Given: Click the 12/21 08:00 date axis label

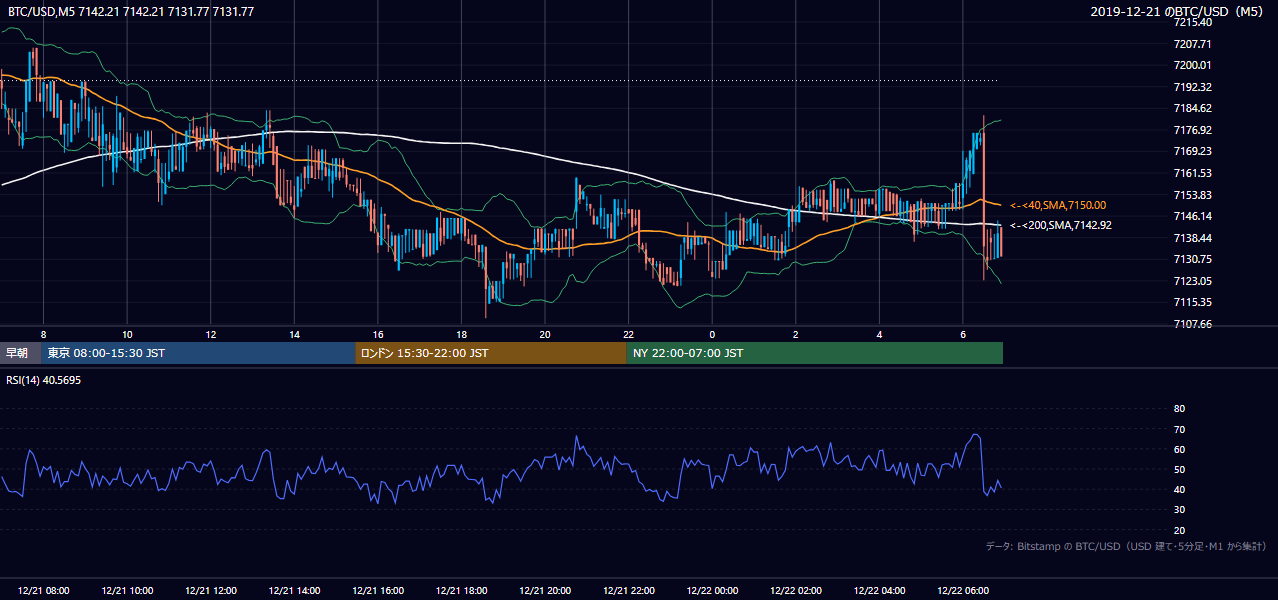Looking at the screenshot, I should (43, 591).
